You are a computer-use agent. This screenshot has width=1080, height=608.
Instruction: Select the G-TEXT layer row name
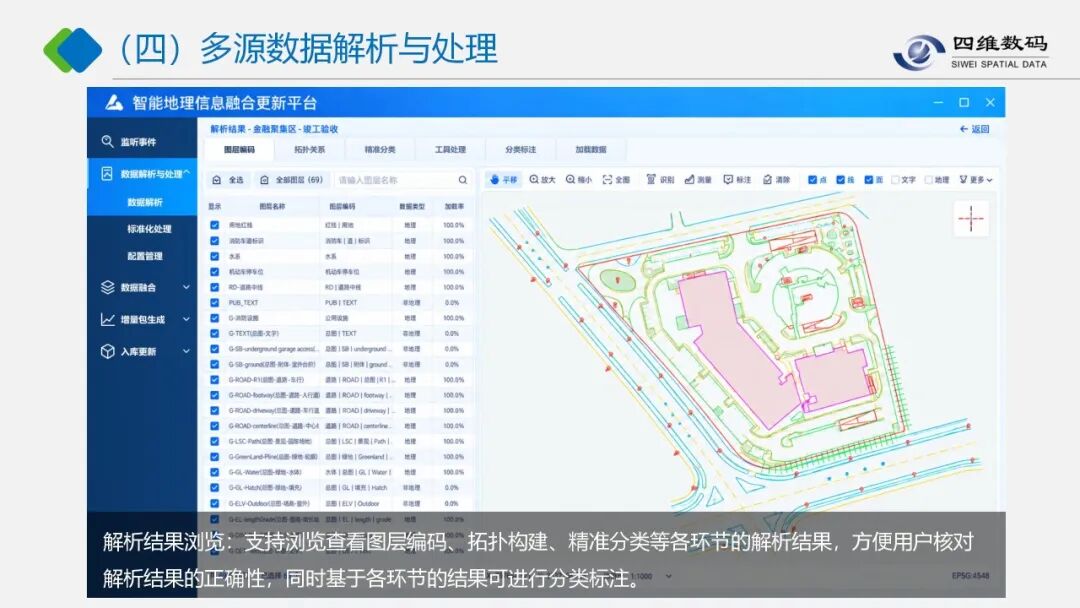coord(253,333)
